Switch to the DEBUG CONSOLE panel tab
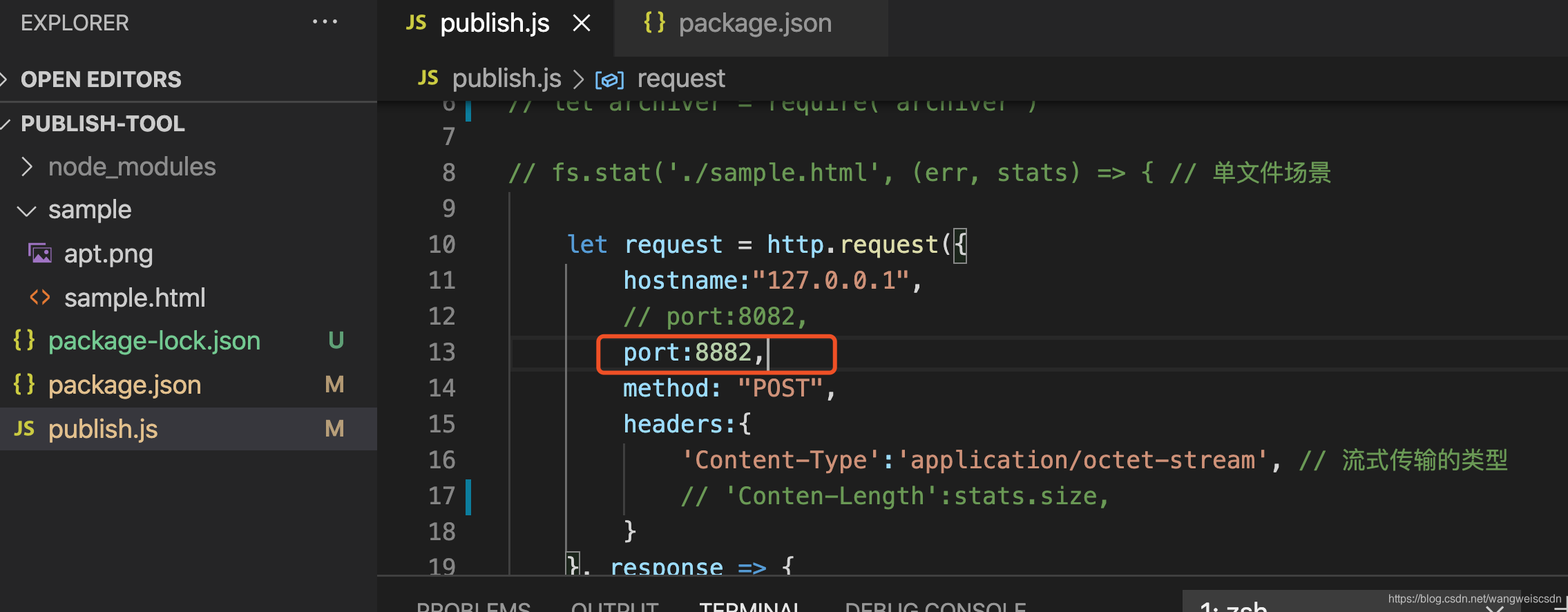The height and width of the screenshot is (612, 1568). point(935,606)
